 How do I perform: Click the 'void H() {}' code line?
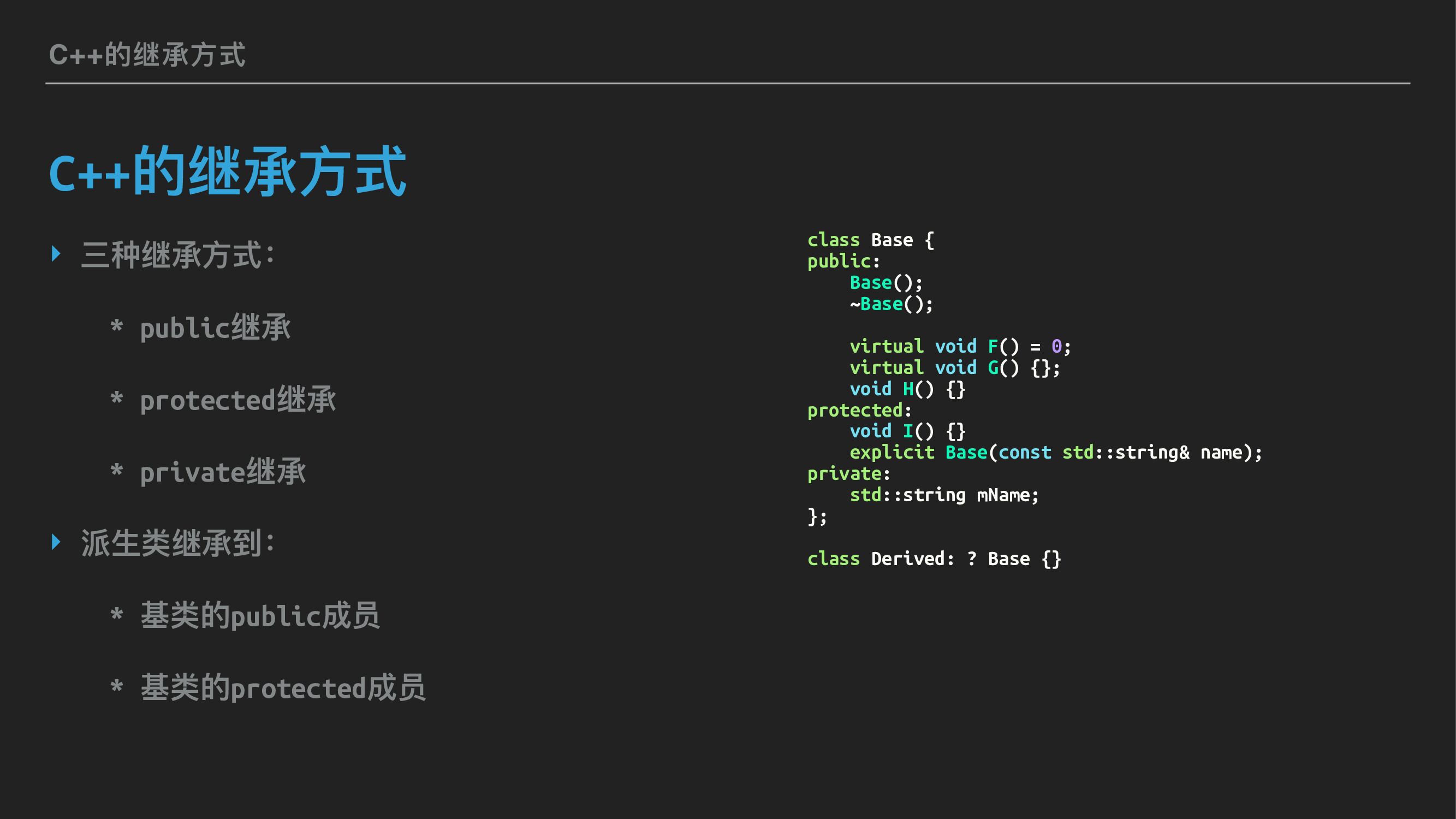pyautogui.click(x=907, y=389)
